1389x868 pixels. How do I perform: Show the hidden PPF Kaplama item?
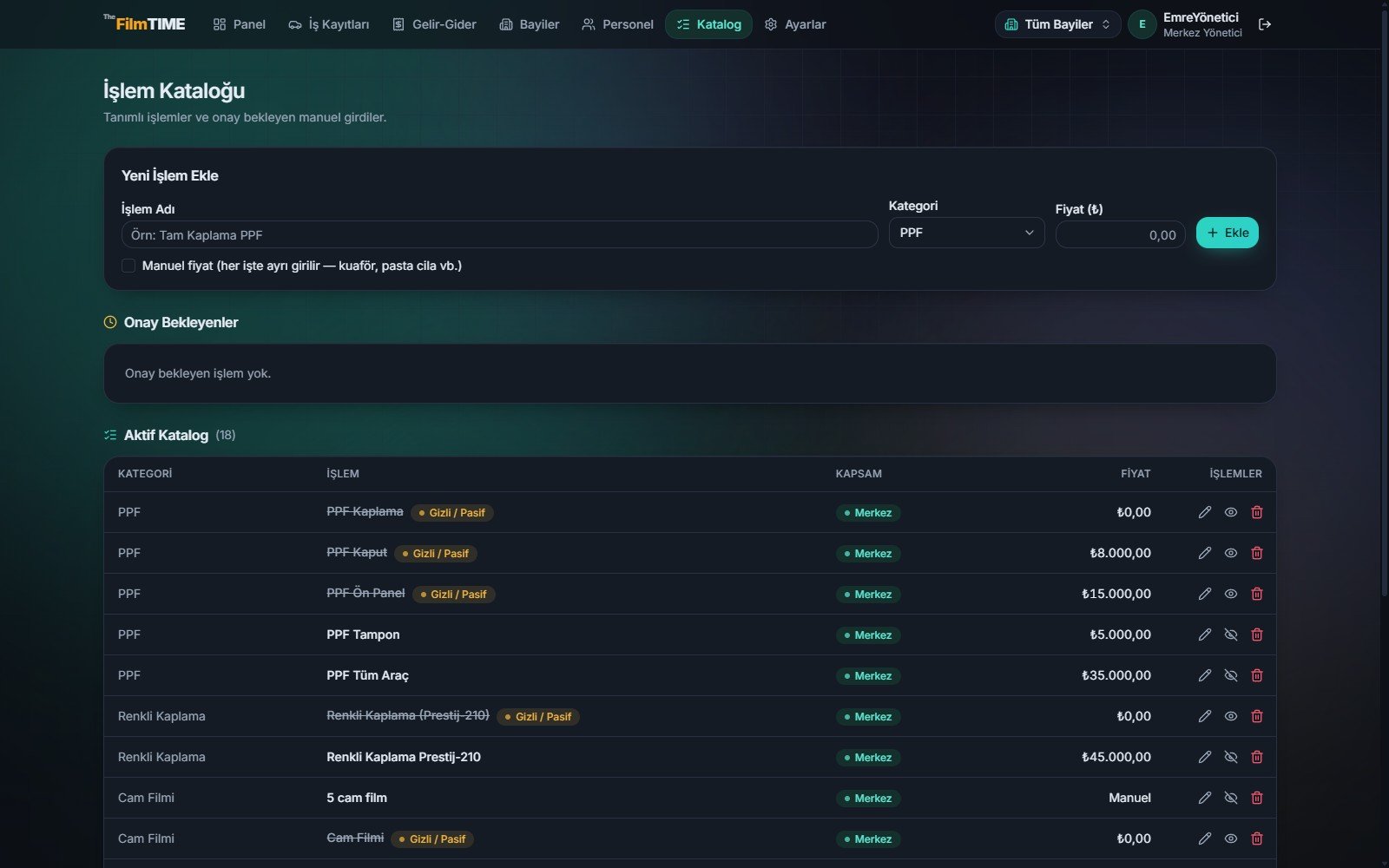(x=1230, y=512)
